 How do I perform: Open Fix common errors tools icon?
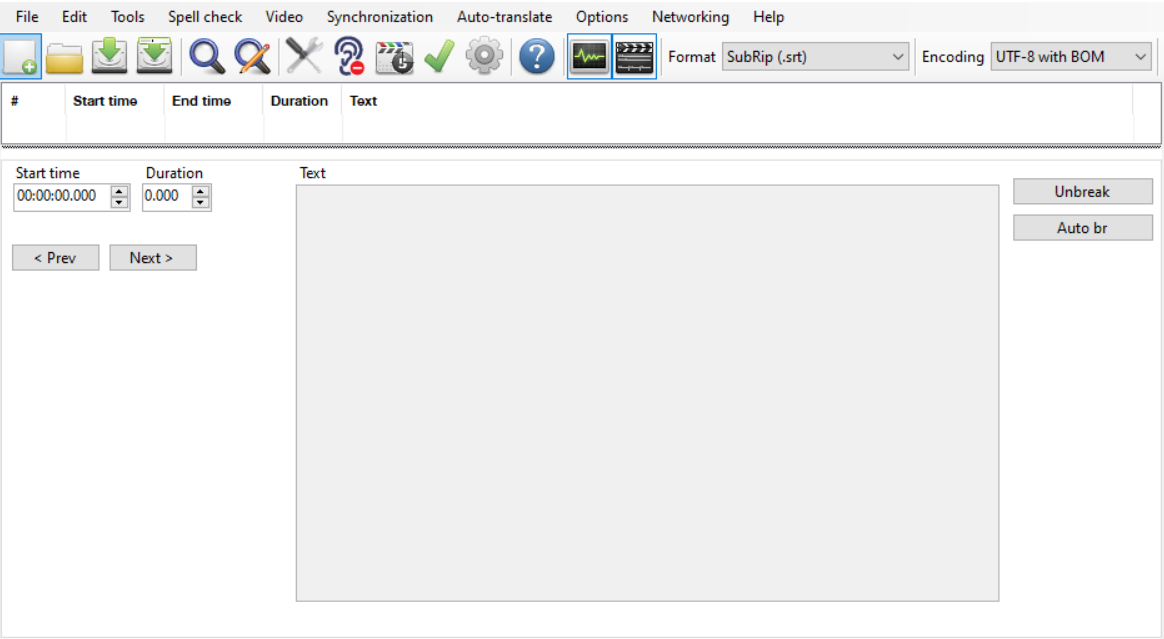coord(304,56)
